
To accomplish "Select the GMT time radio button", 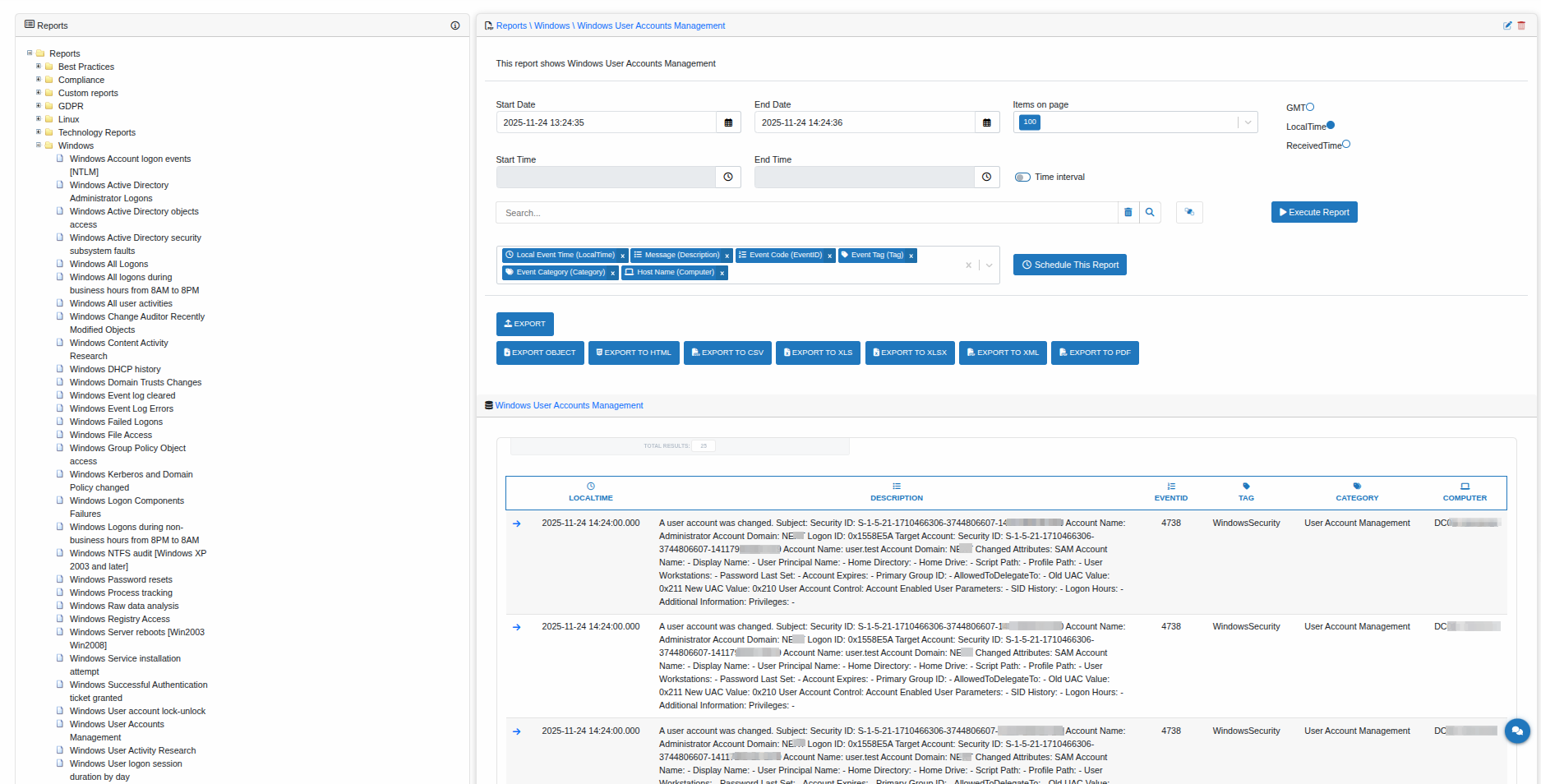I will click(x=1309, y=106).
